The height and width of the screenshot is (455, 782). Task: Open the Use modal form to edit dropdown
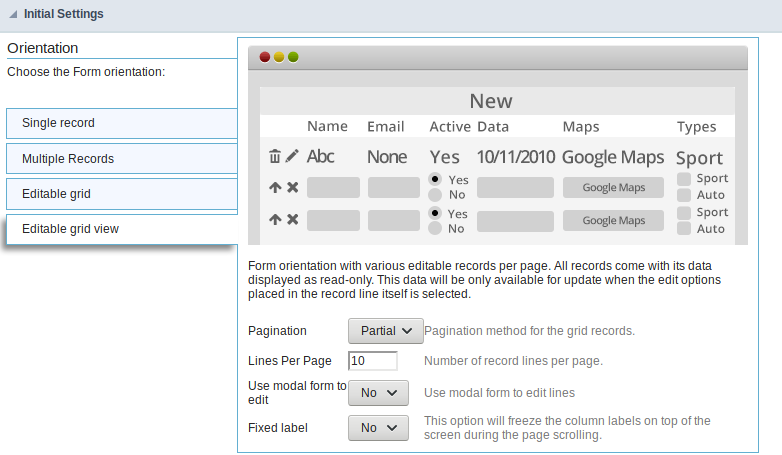378,393
